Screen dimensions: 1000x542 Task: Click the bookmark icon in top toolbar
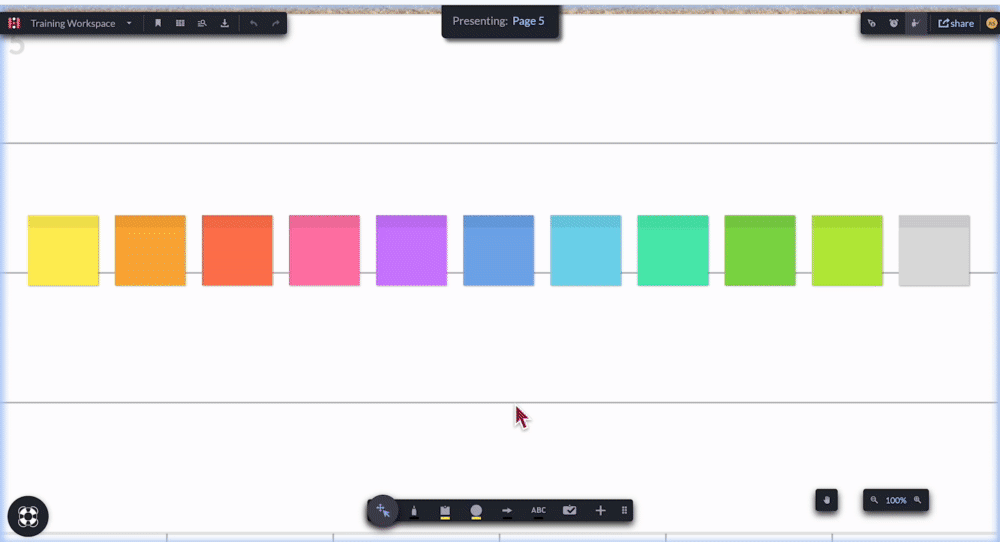point(158,24)
